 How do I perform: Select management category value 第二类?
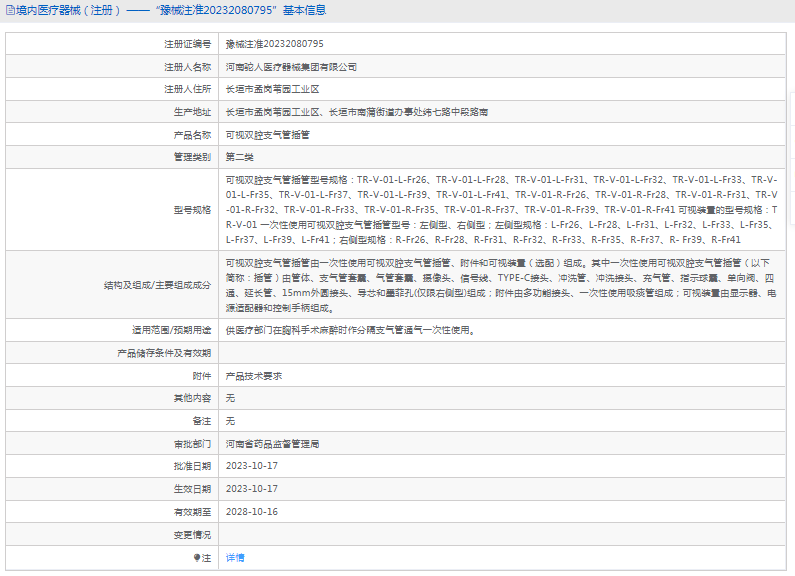click(x=239, y=157)
